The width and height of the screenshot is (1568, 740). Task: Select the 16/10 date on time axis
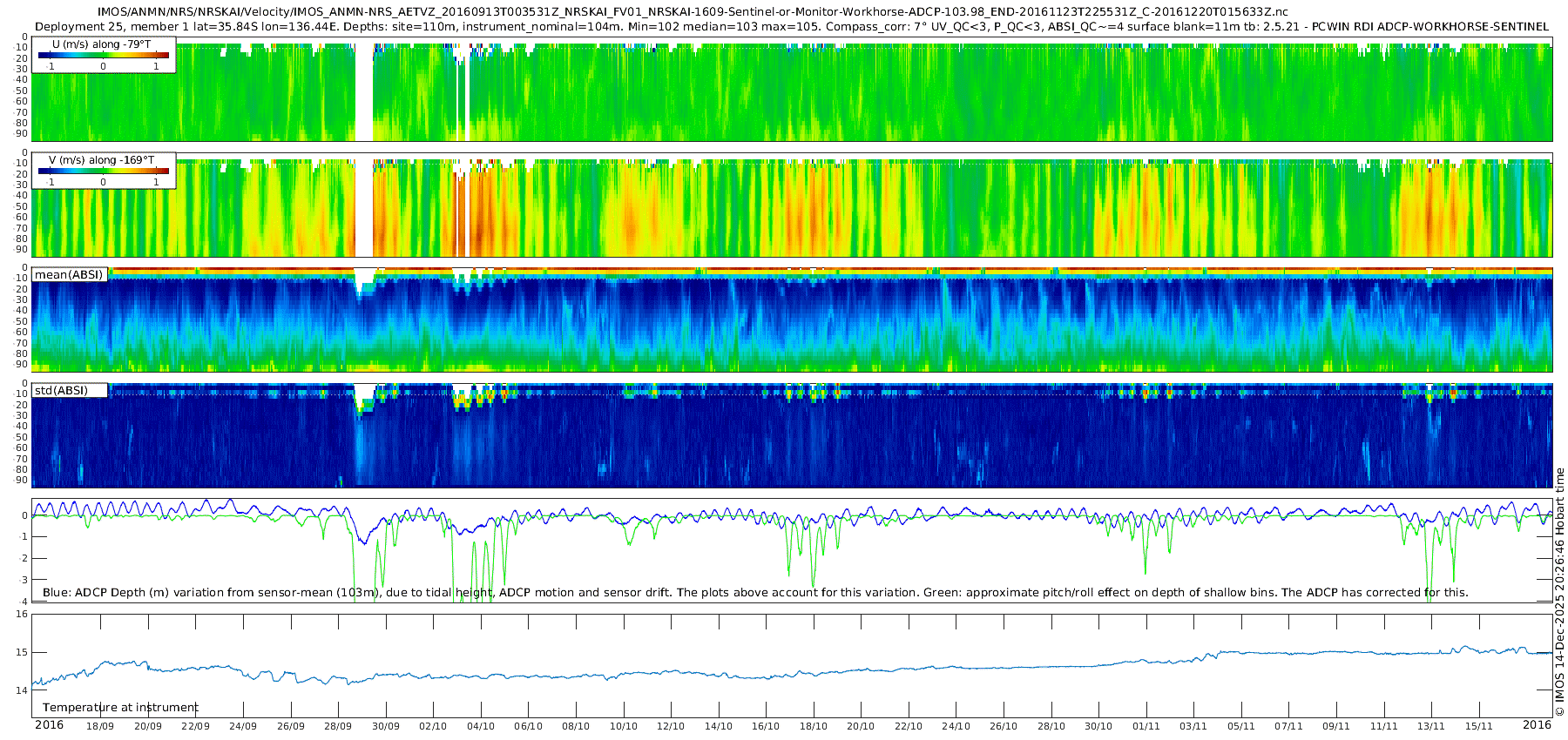766,726
